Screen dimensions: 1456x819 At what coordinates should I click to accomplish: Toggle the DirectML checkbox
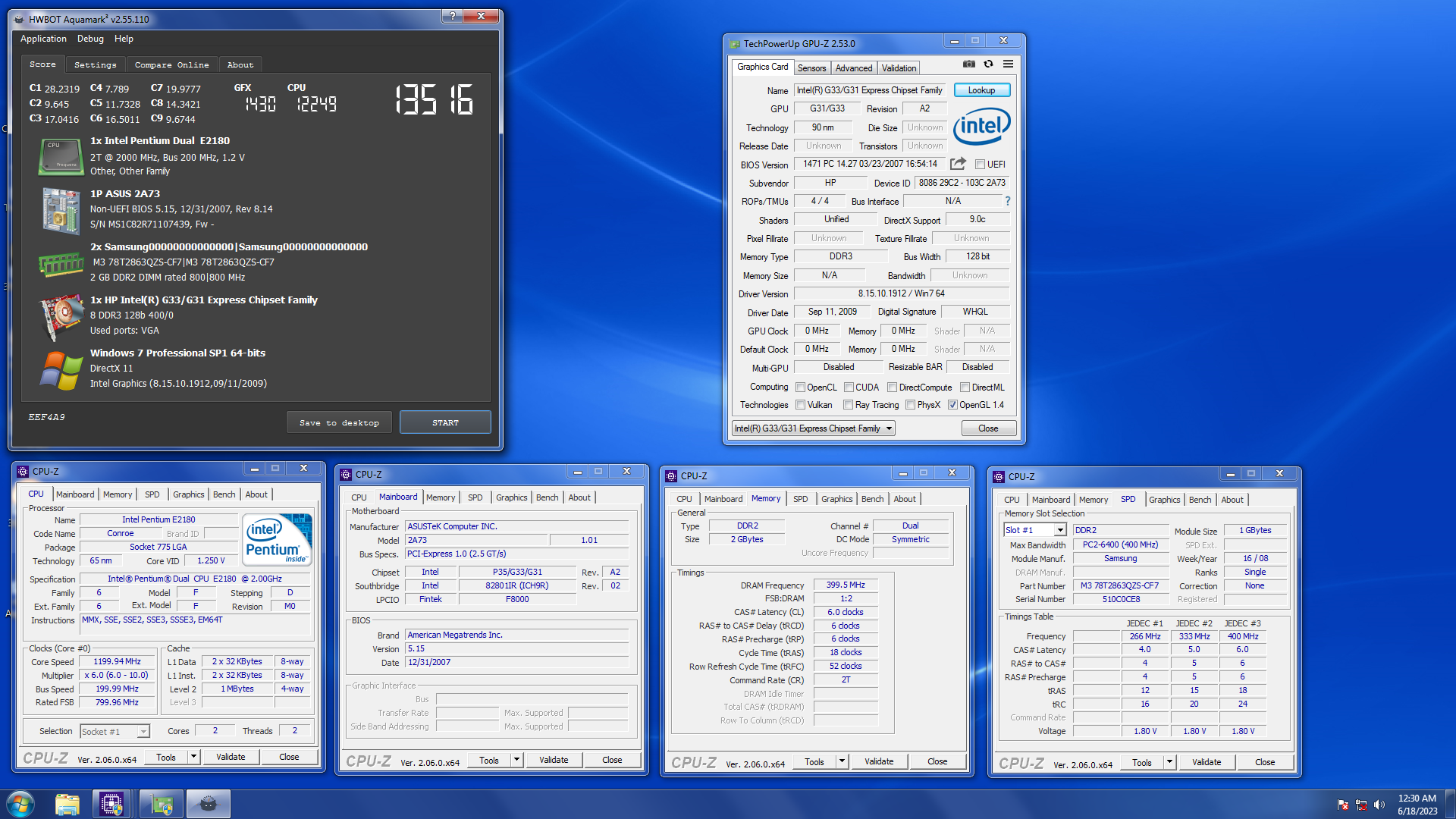click(x=965, y=388)
